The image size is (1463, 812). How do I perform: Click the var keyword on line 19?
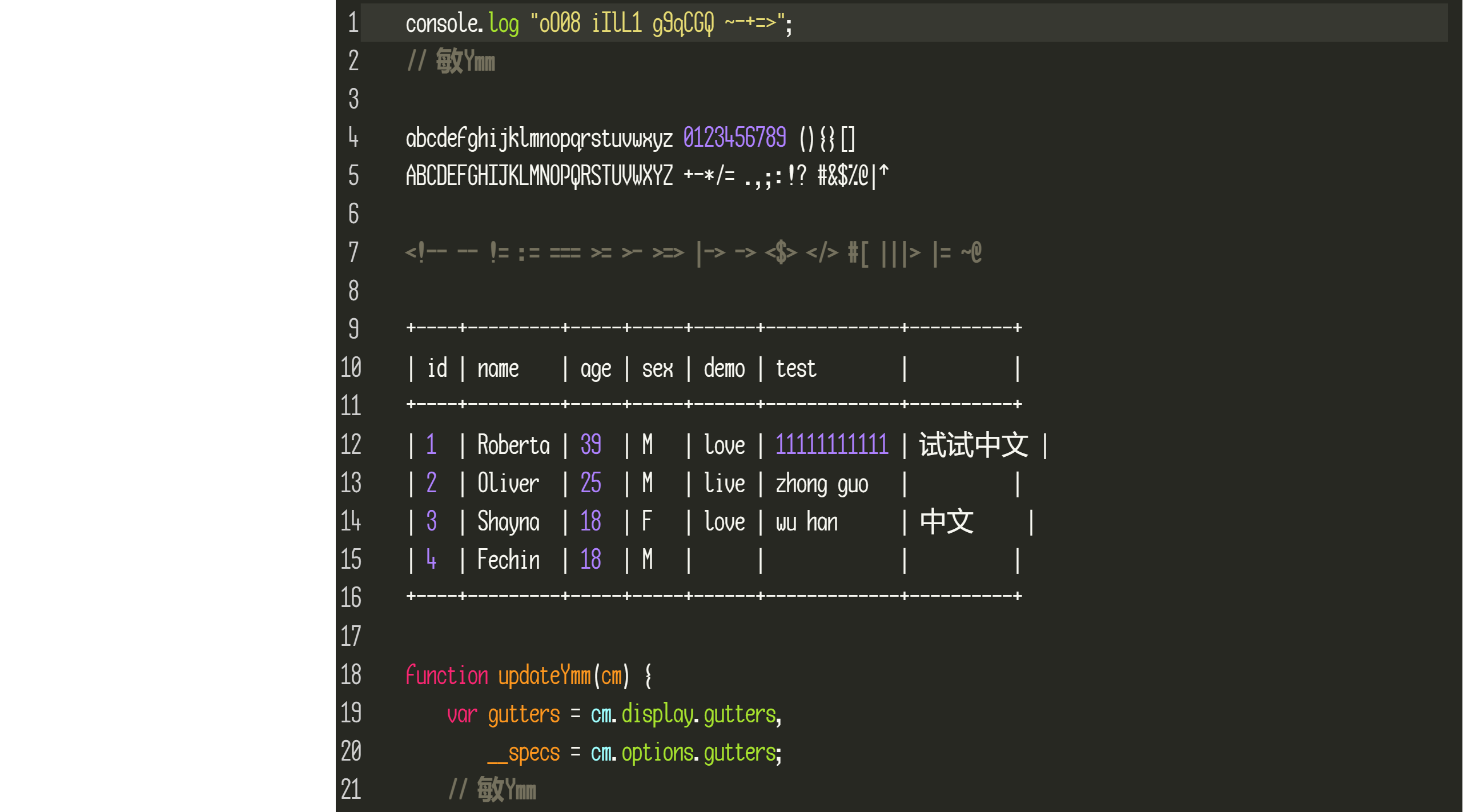point(462,714)
